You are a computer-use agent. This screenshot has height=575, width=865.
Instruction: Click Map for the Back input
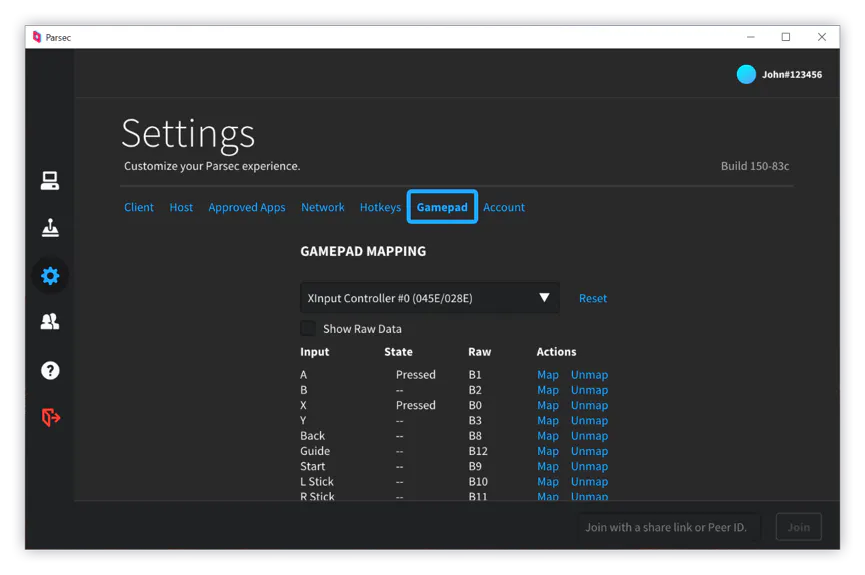(x=548, y=436)
